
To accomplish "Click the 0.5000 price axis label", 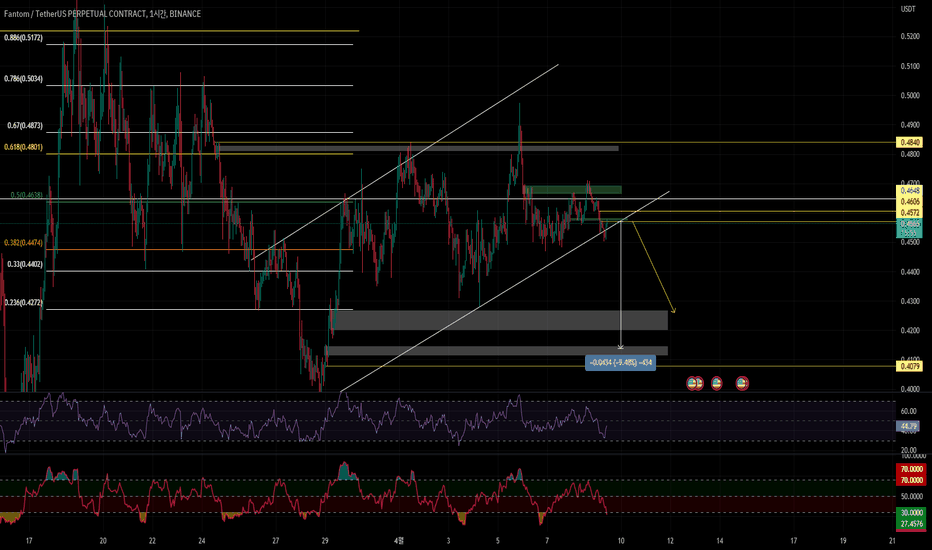I will pyautogui.click(x=910, y=95).
